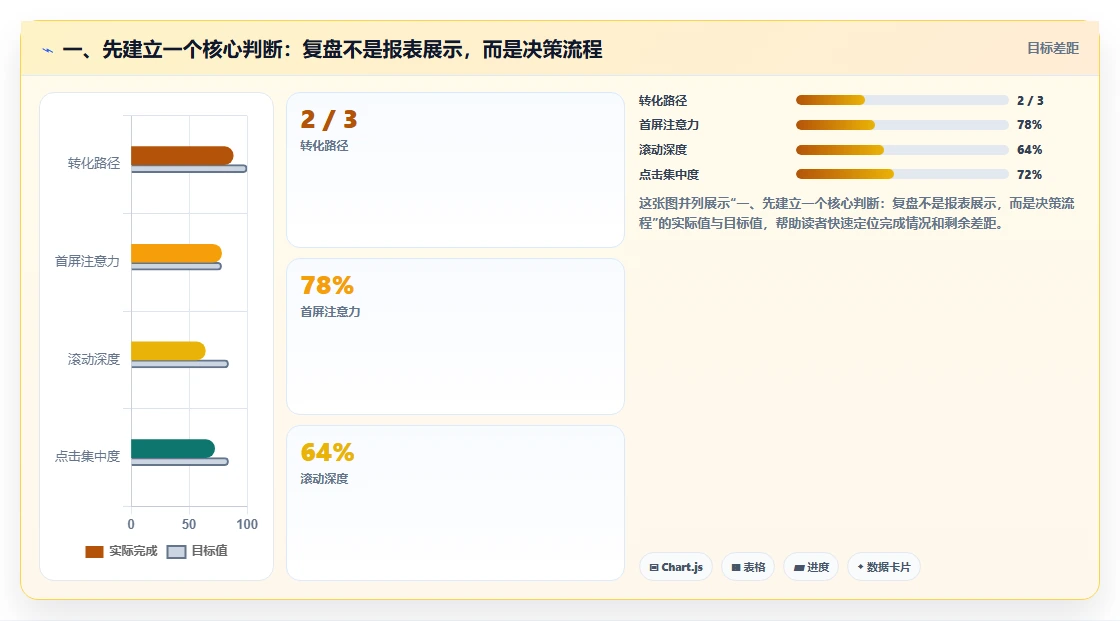
Task: Click the brown 转化路径 actual bar in chart
Action: pyautogui.click(x=182, y=155)
